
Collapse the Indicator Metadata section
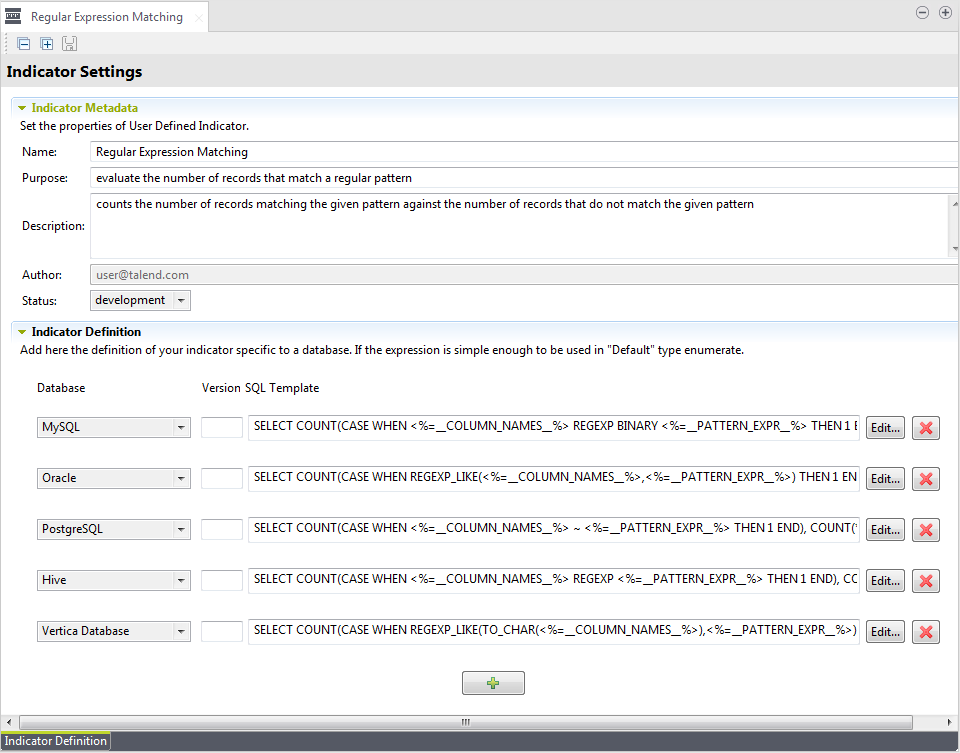(21, 107)
